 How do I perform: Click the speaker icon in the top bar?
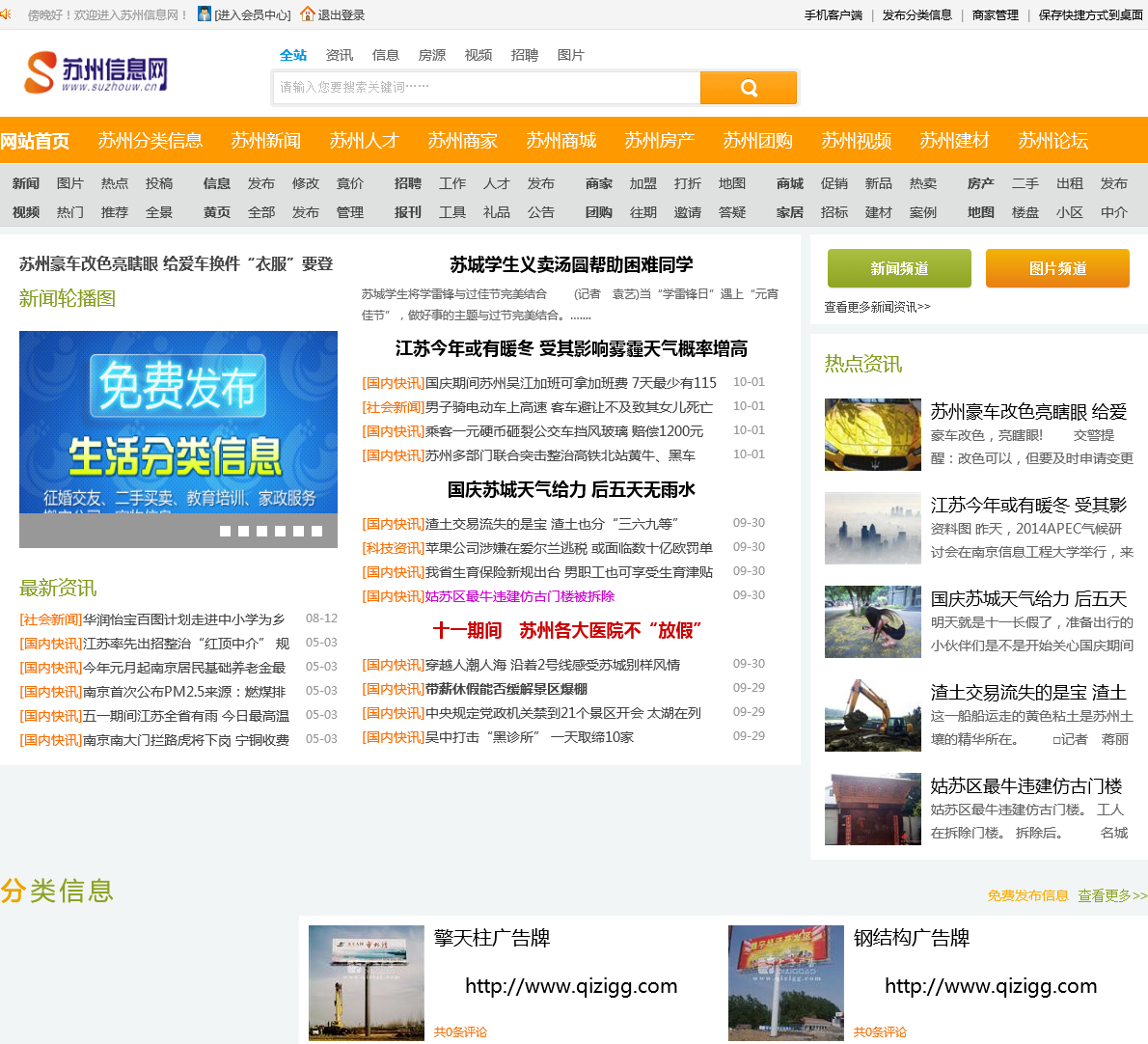[6, 14]
